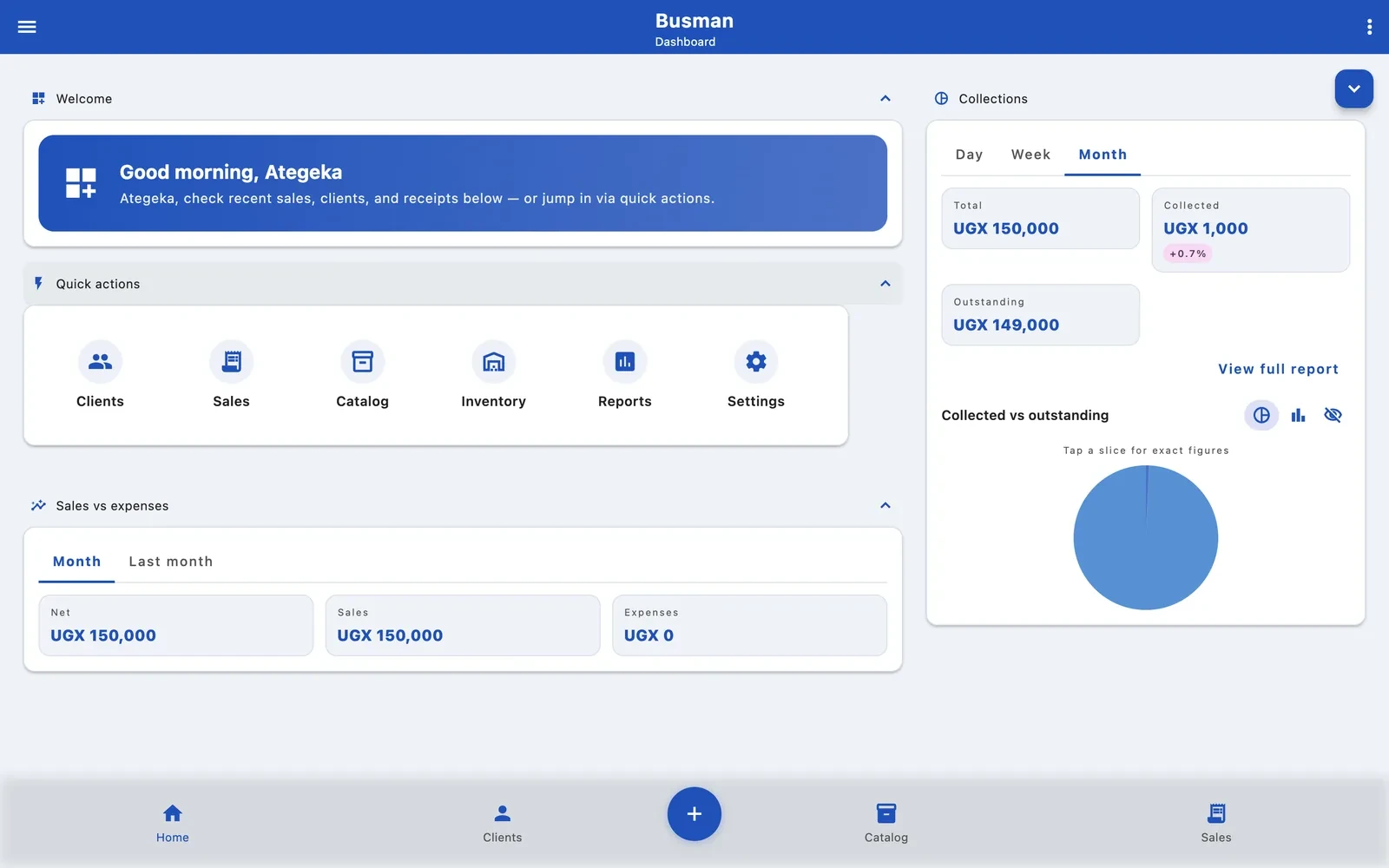Collapse the Sales vs expenses section

point(885,505)
